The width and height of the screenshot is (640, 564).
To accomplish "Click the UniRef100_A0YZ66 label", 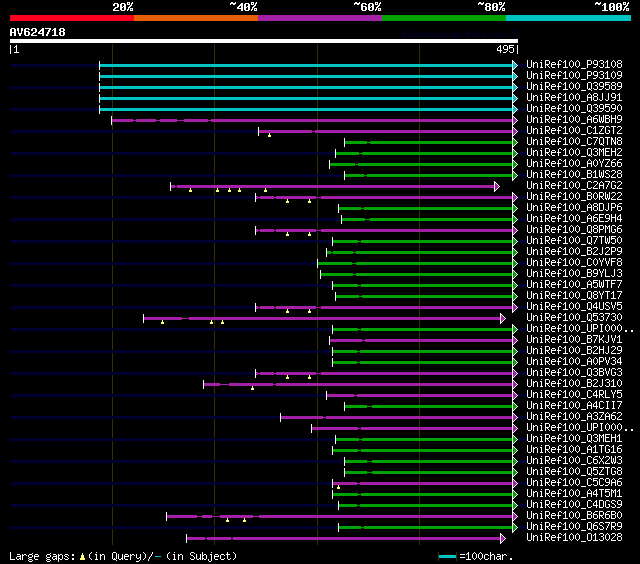I will click(x=574, y=164).
